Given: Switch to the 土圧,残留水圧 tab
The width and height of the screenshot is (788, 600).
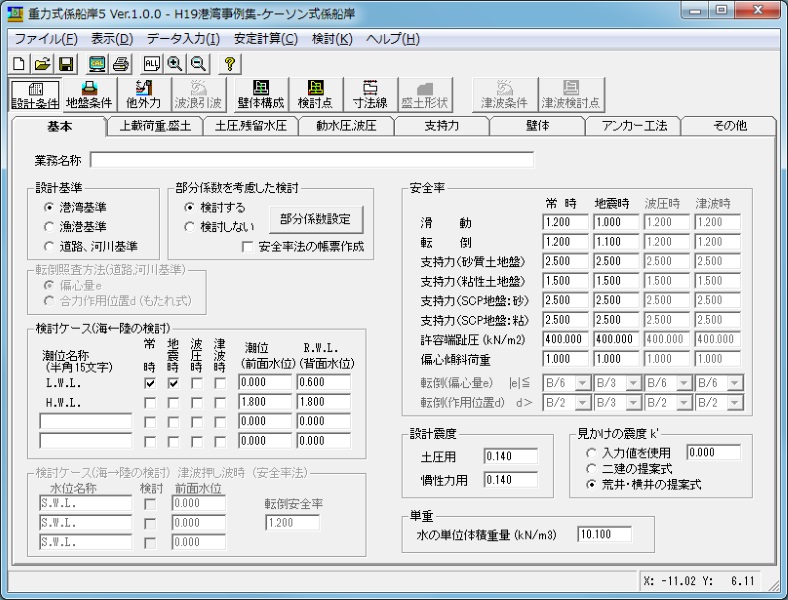Looking at the screenshot, I should click(x=252, y=127).
